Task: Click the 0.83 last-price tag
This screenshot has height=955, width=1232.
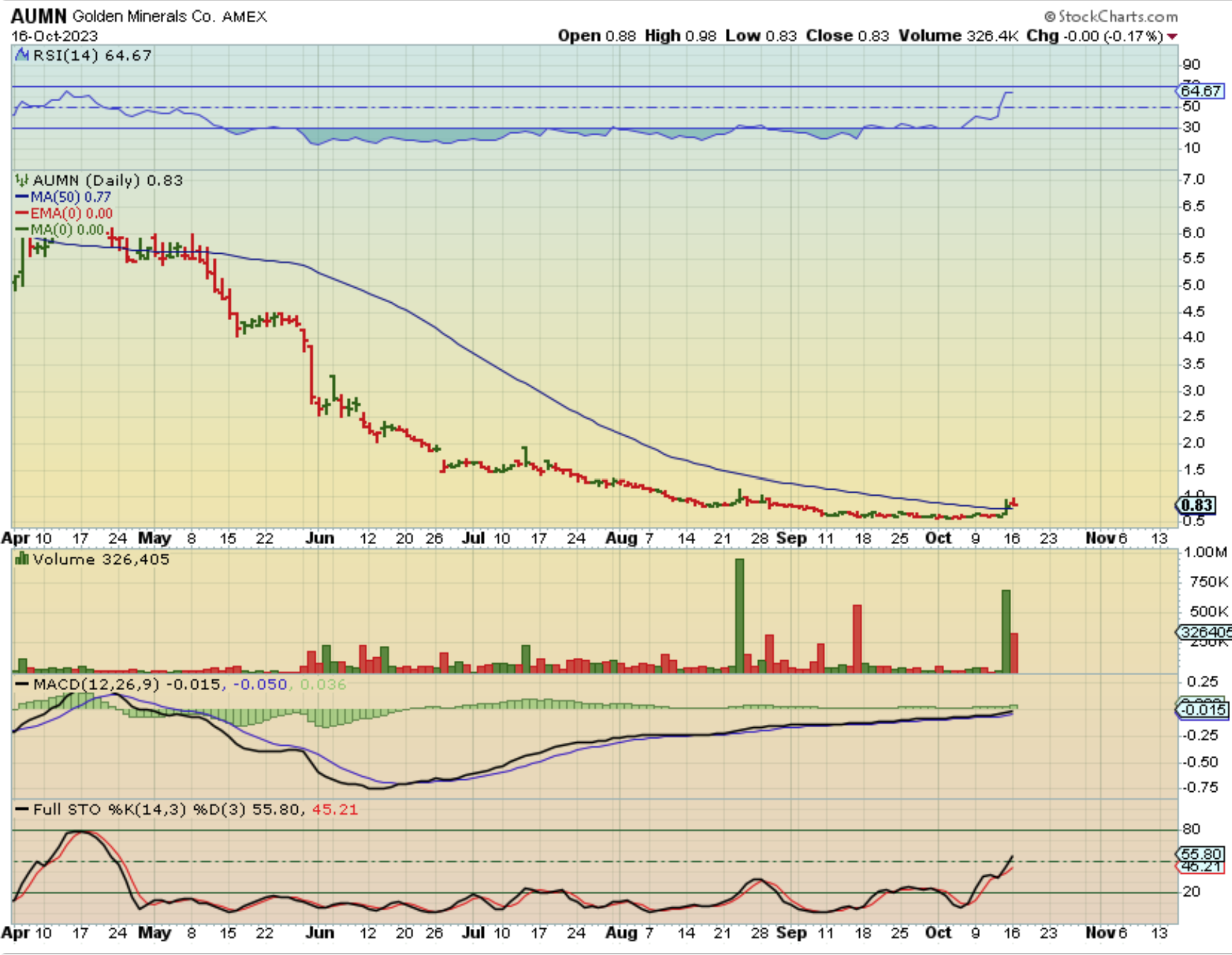Action: click(1197, 505)
